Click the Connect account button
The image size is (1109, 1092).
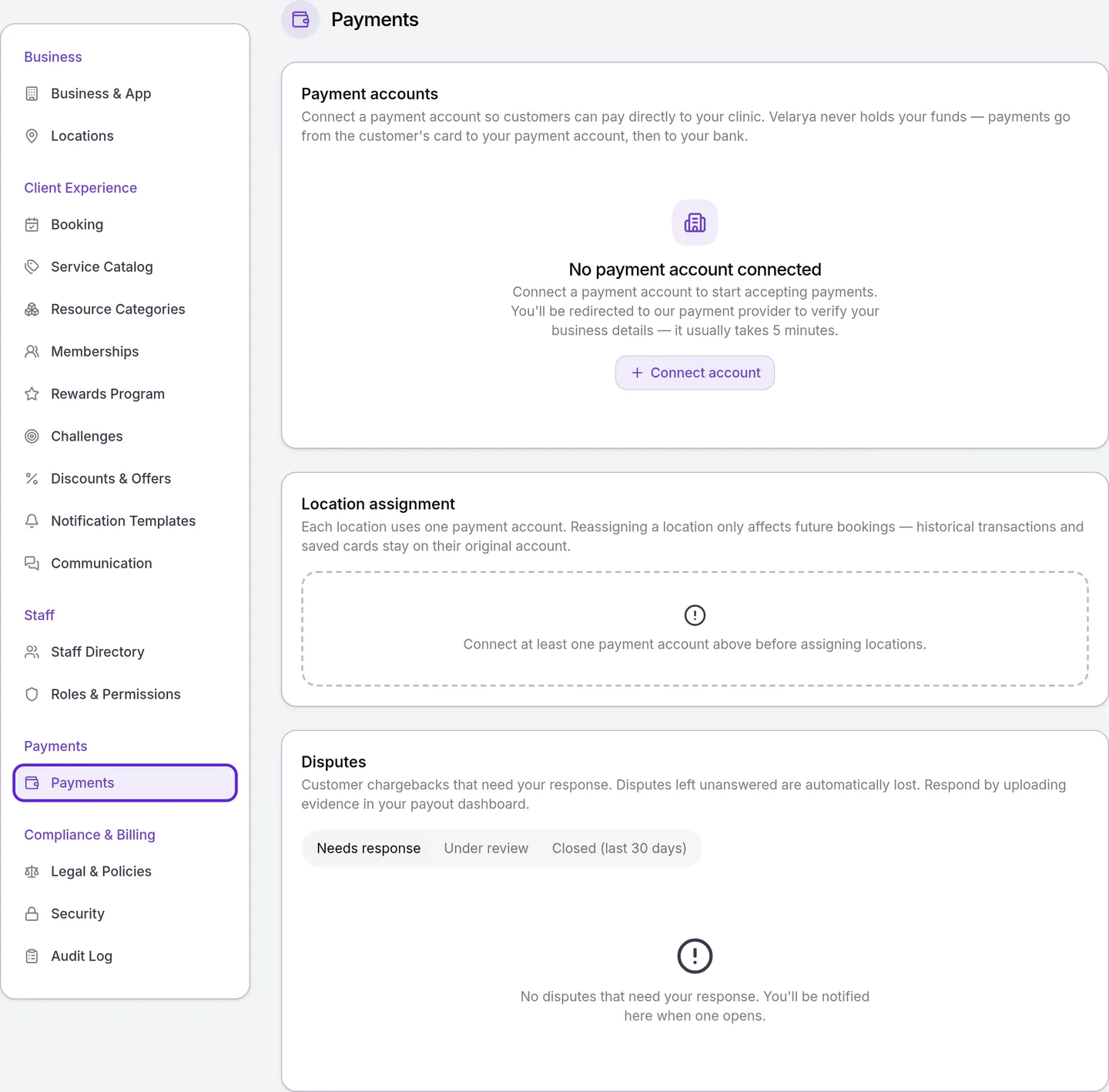point(695,373)
